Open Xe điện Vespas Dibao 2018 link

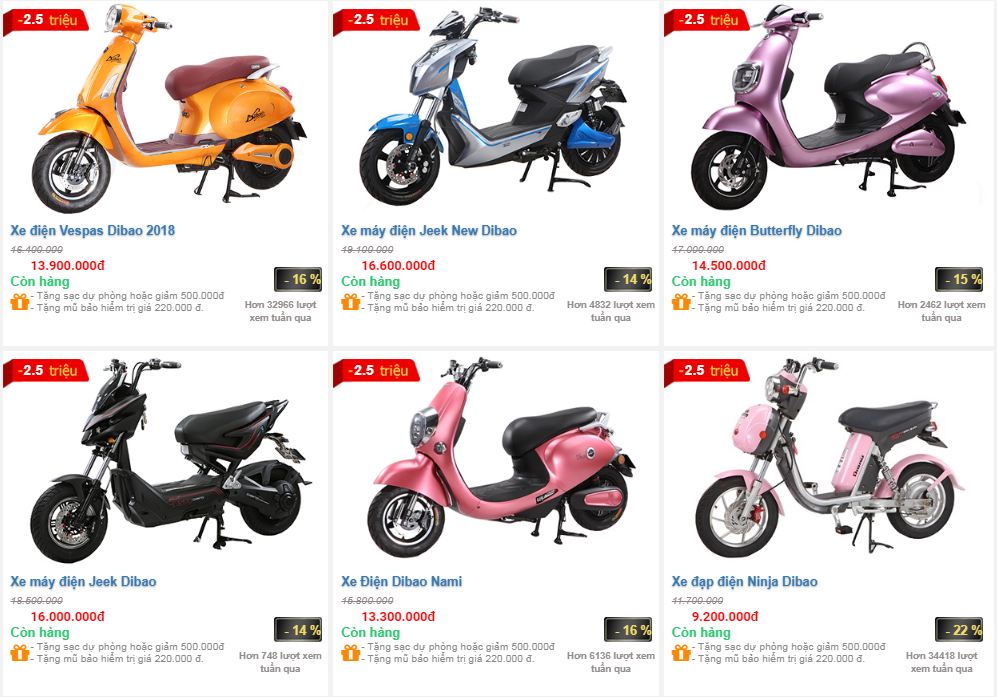92,230
